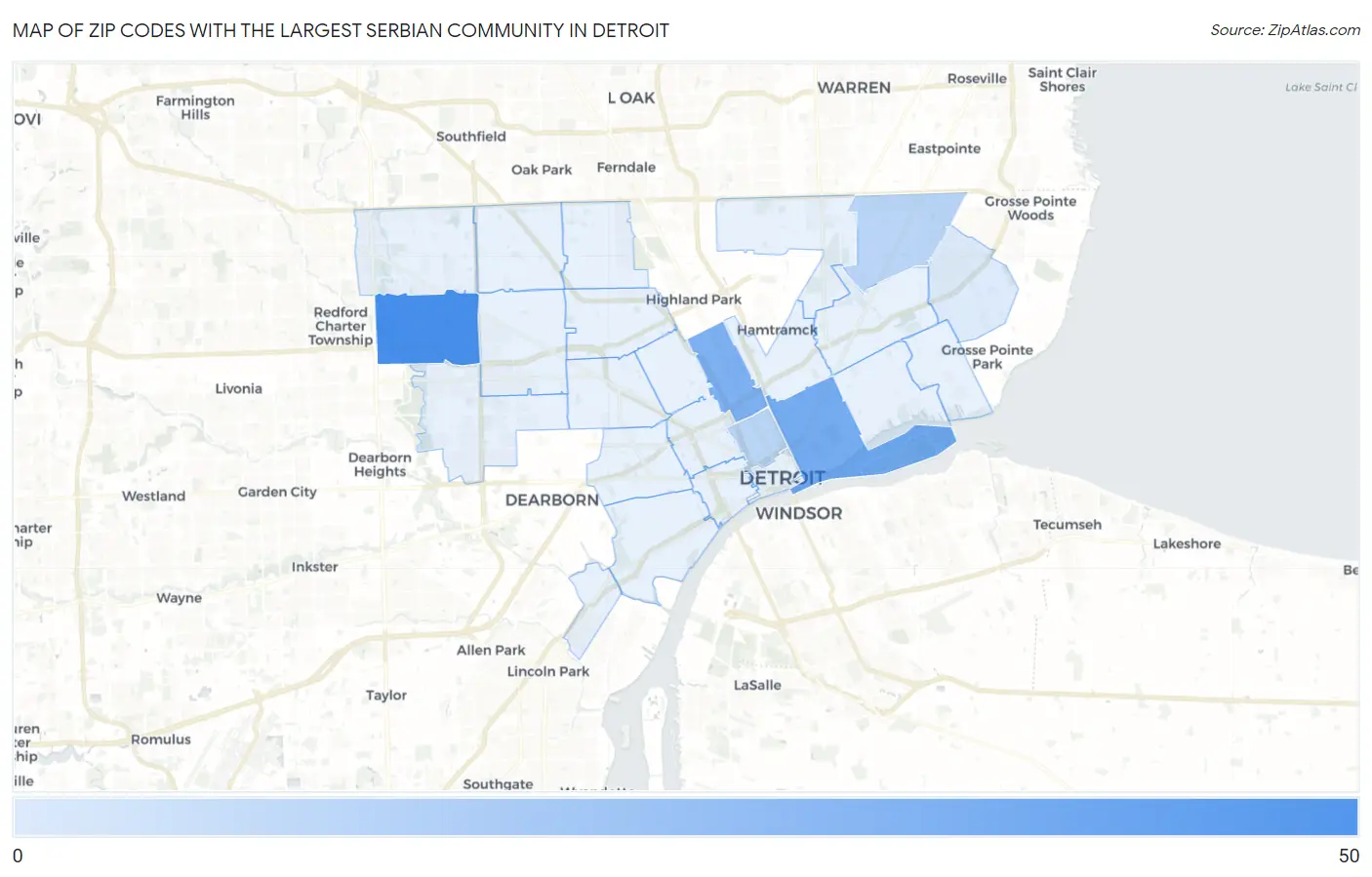Click the Grosse Pointe Woods label
This screenshot has width=1372, height=877.
click(1030, 208)
